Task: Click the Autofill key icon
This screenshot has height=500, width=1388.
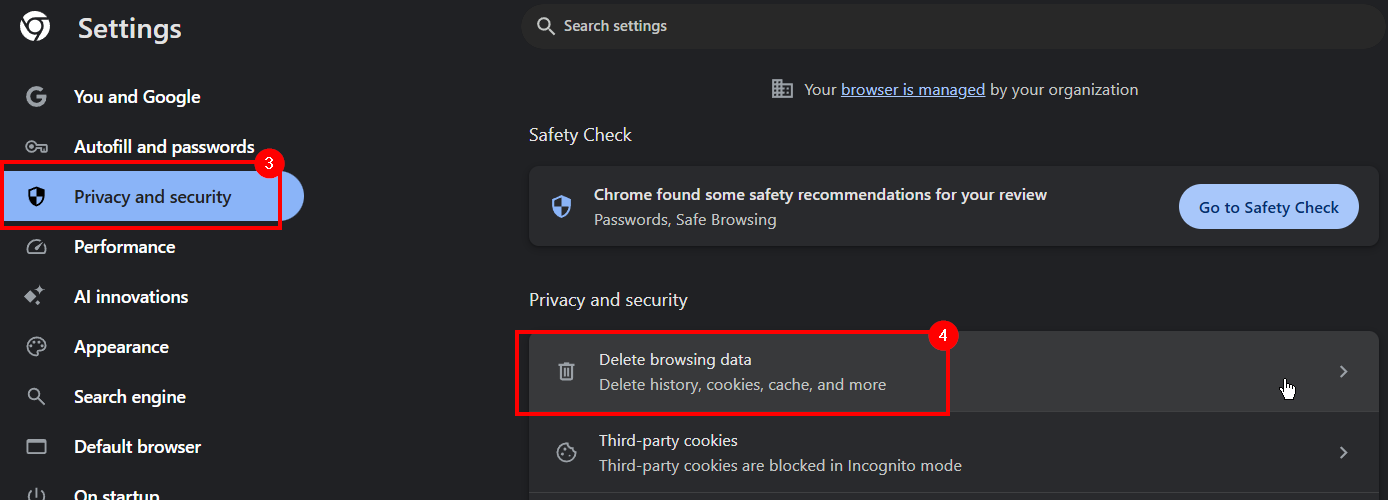Action: coord(37,147)
